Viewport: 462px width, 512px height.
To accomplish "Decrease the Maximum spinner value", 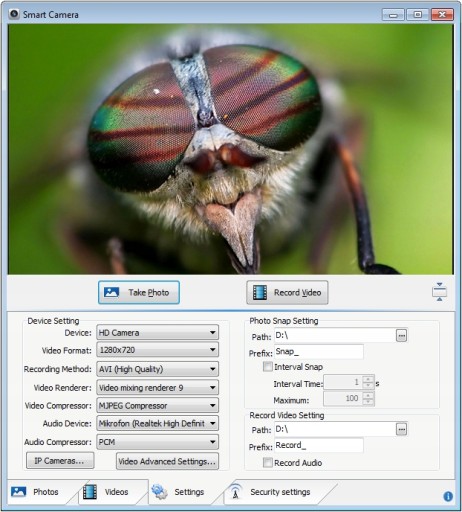I will 368,402.
